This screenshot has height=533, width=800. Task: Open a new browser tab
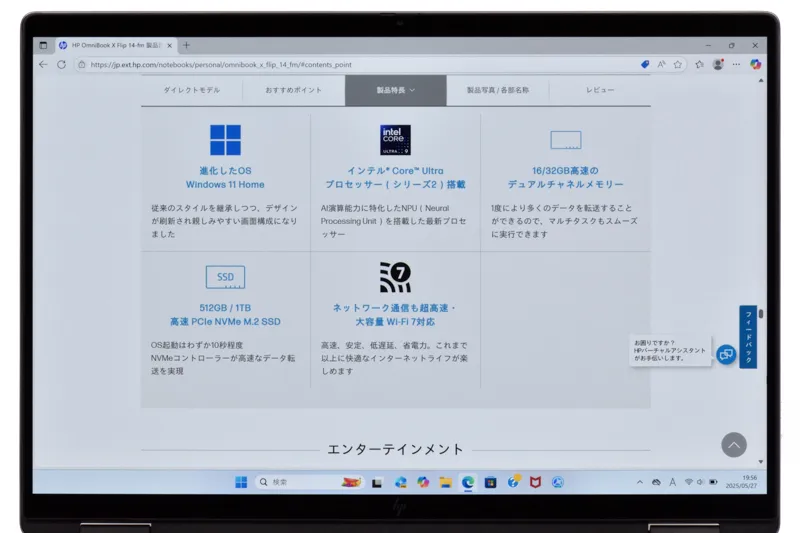tap(186, 45)
